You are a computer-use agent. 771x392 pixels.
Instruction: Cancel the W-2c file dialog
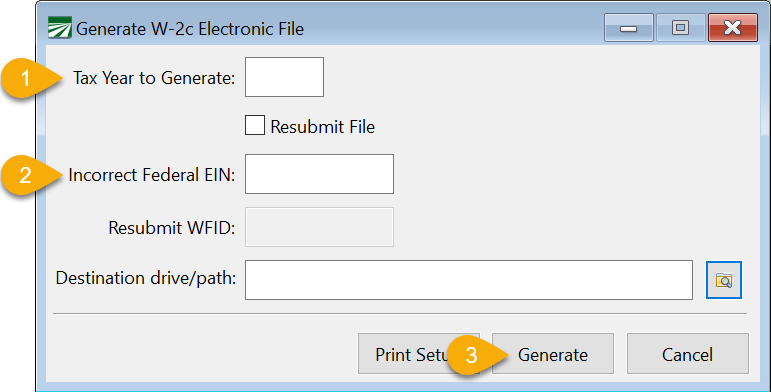(x=687, y=354)
